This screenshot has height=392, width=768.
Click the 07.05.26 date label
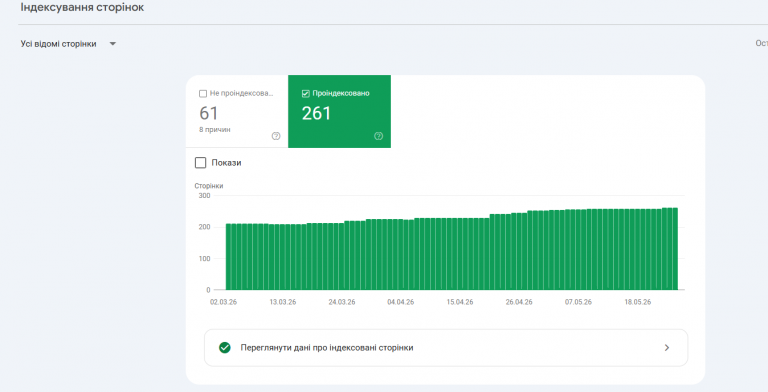578,302
